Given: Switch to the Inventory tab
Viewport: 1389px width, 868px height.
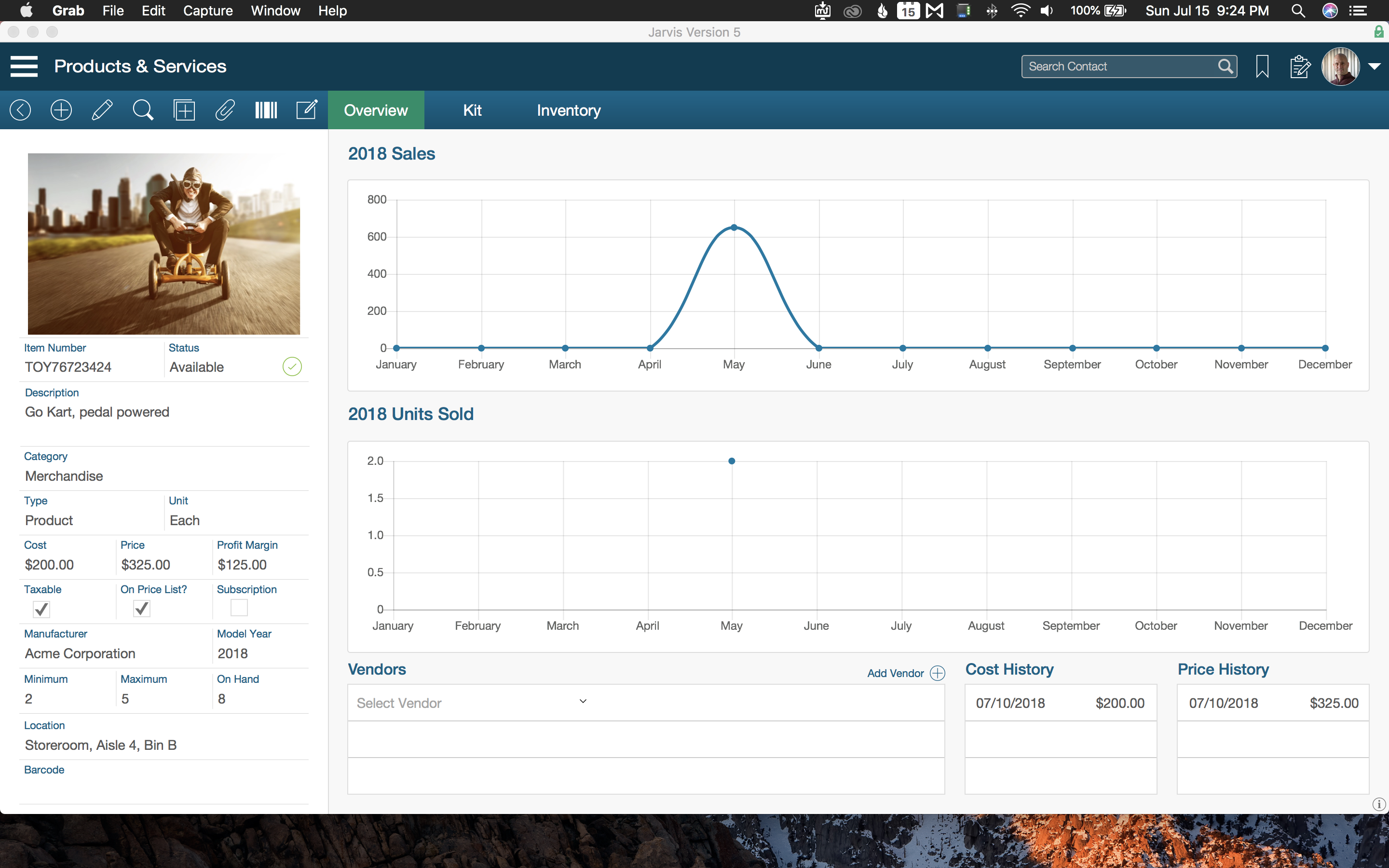Looking at the screenshot, I should (x=569, y=109).
